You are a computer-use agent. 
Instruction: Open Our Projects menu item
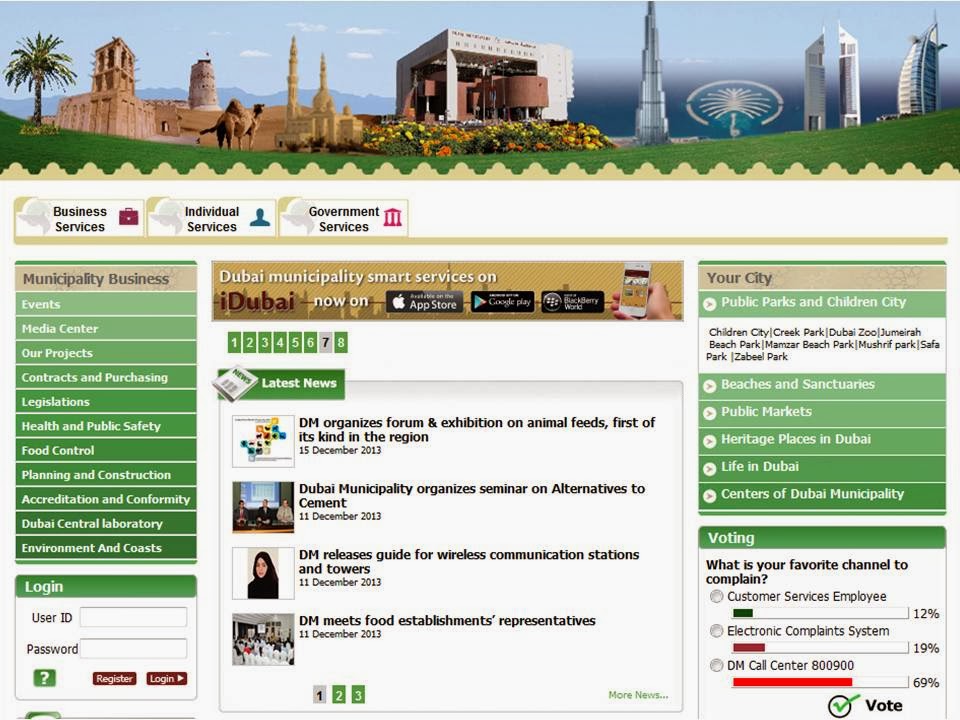106,353
